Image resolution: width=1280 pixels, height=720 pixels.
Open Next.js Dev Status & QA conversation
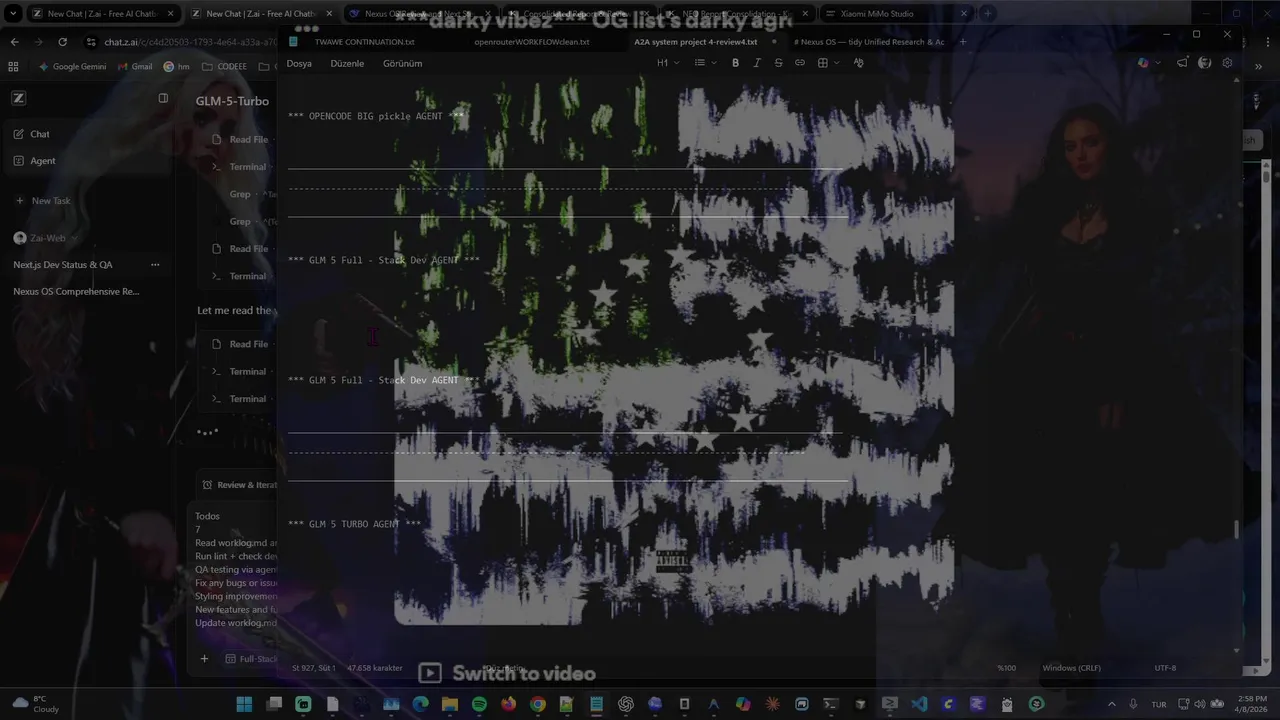point(63,265)
